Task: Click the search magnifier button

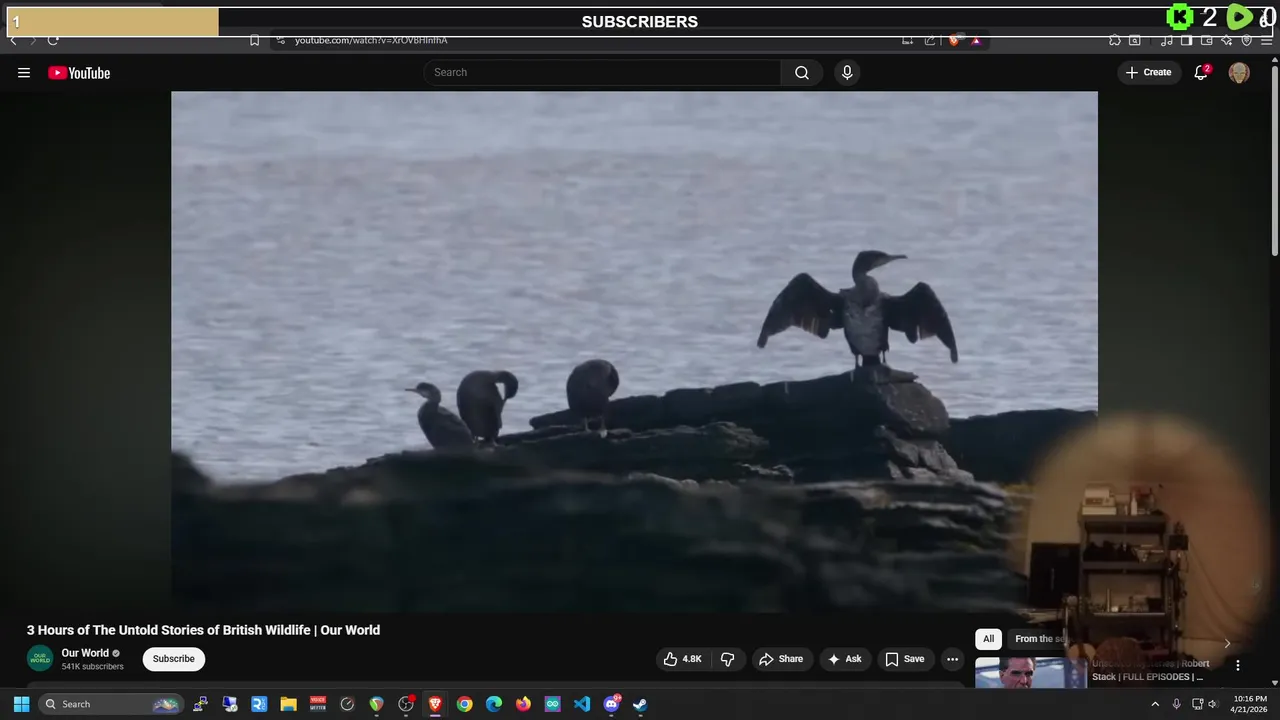Action: (x=802, y=72)
